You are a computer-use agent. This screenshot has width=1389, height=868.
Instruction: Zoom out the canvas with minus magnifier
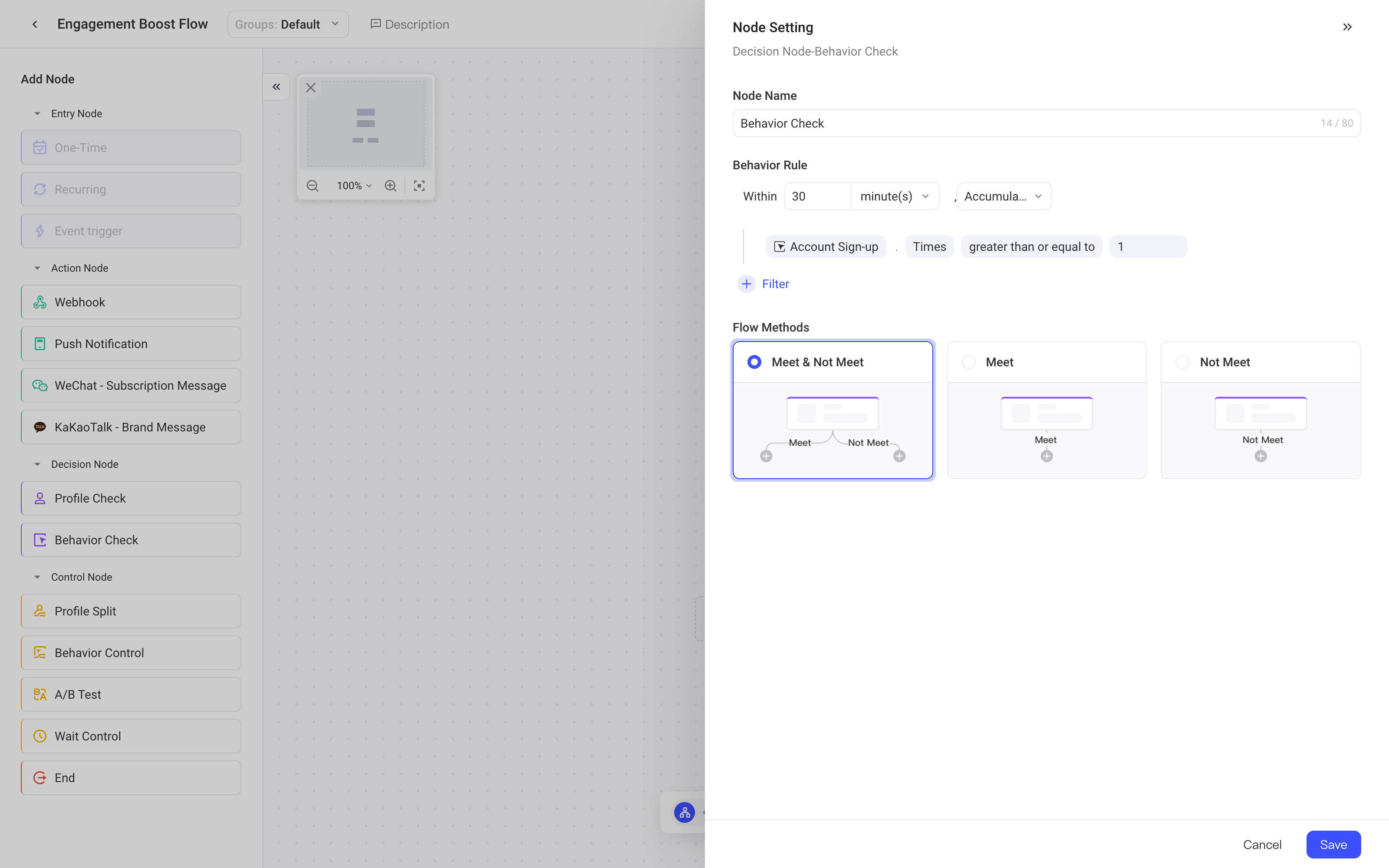pyautogui.click(x=312, y=185)
